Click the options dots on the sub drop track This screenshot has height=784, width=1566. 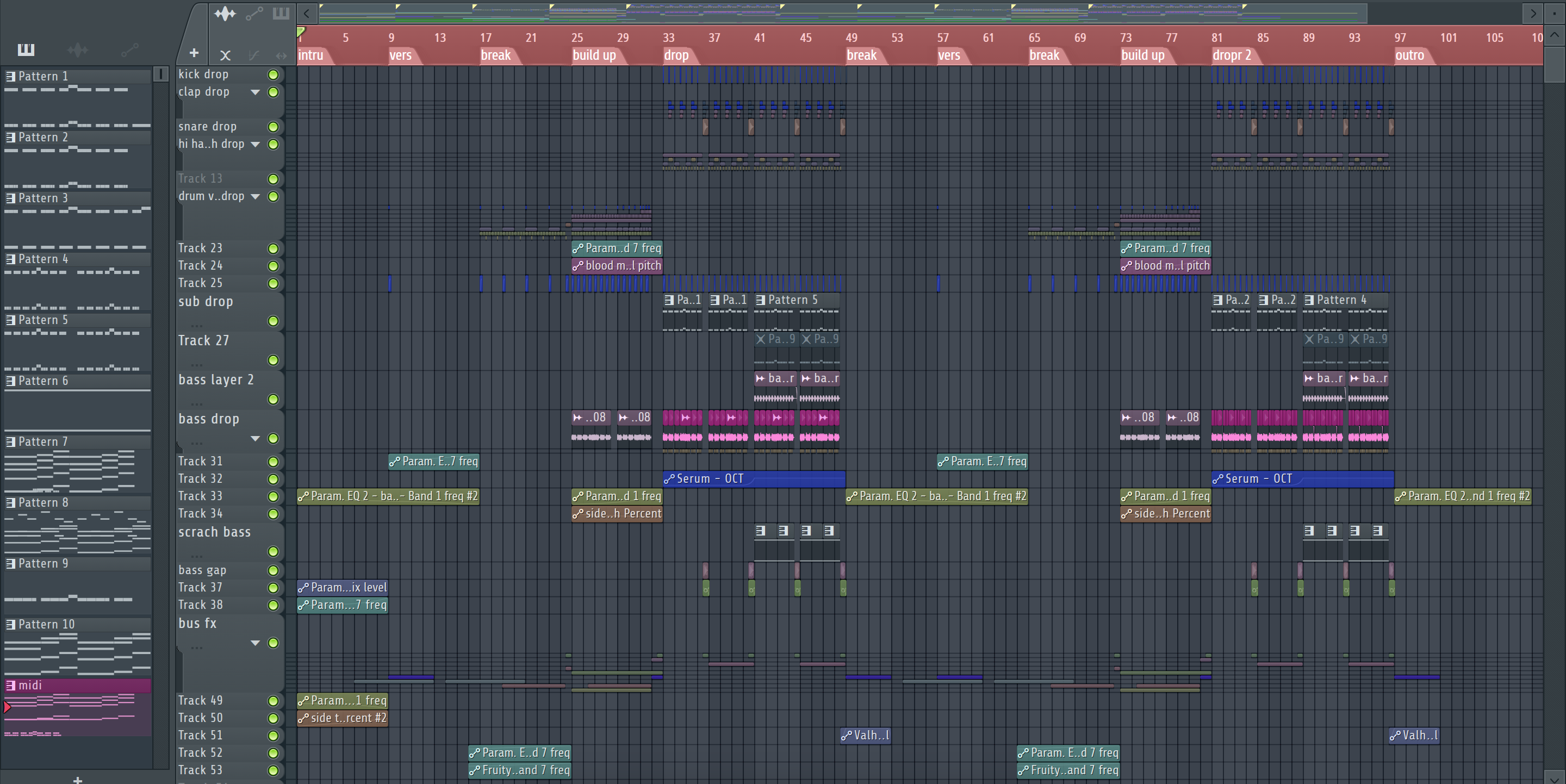[x=196, y=326]
